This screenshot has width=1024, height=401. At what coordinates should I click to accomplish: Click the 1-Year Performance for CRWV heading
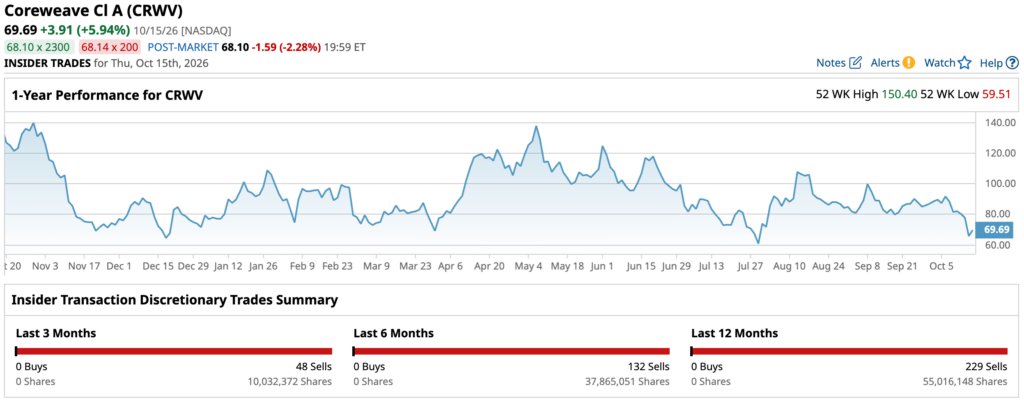107,95
